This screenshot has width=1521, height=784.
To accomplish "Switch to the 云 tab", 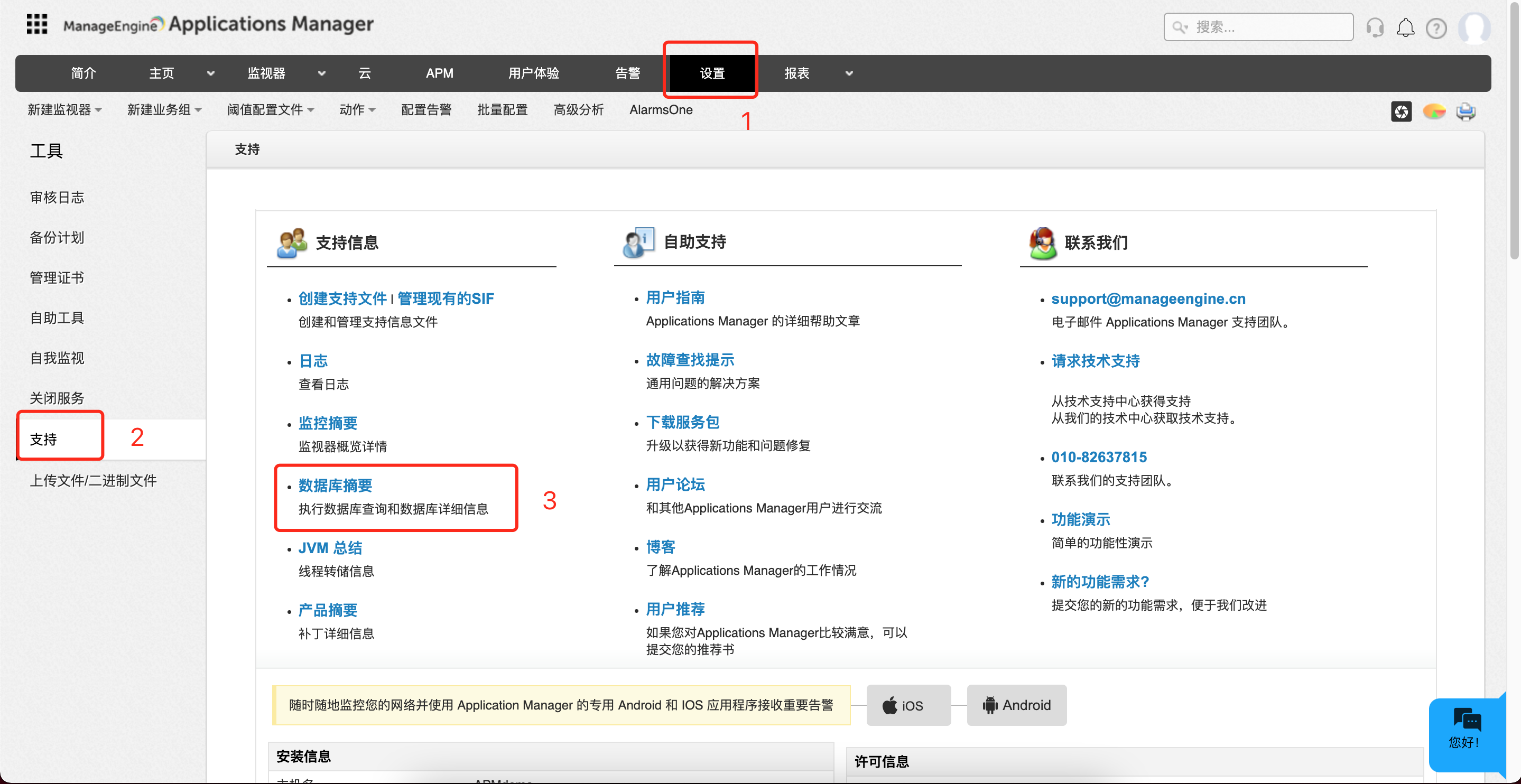I will pos(365,73).
